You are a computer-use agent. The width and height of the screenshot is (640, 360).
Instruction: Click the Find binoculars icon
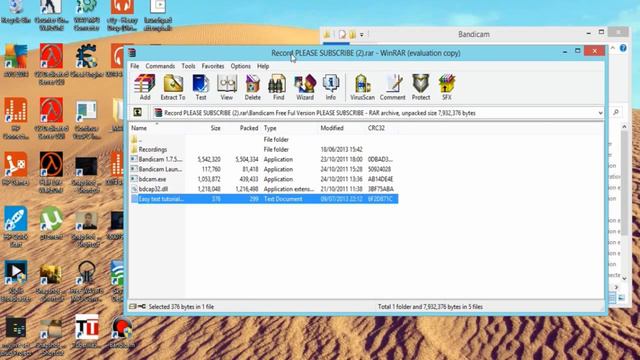coord(278,87)
